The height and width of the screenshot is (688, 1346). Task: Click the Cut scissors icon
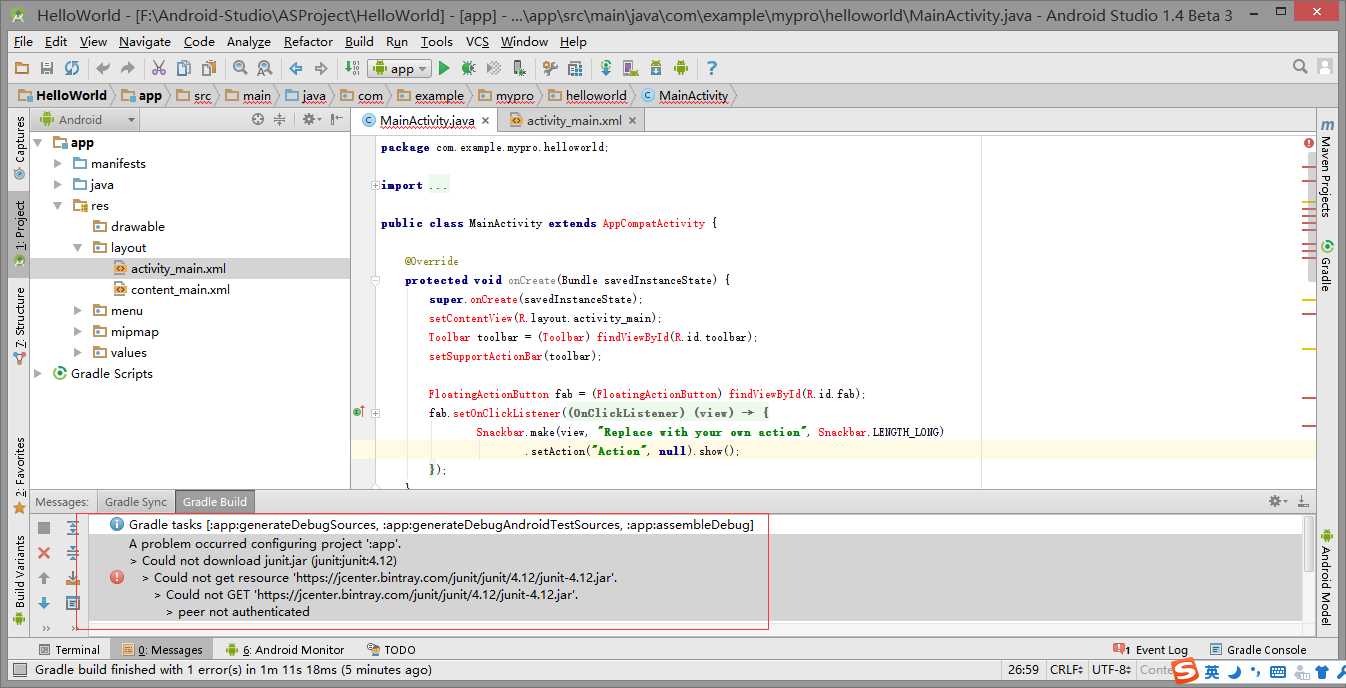tap(159, 68)
